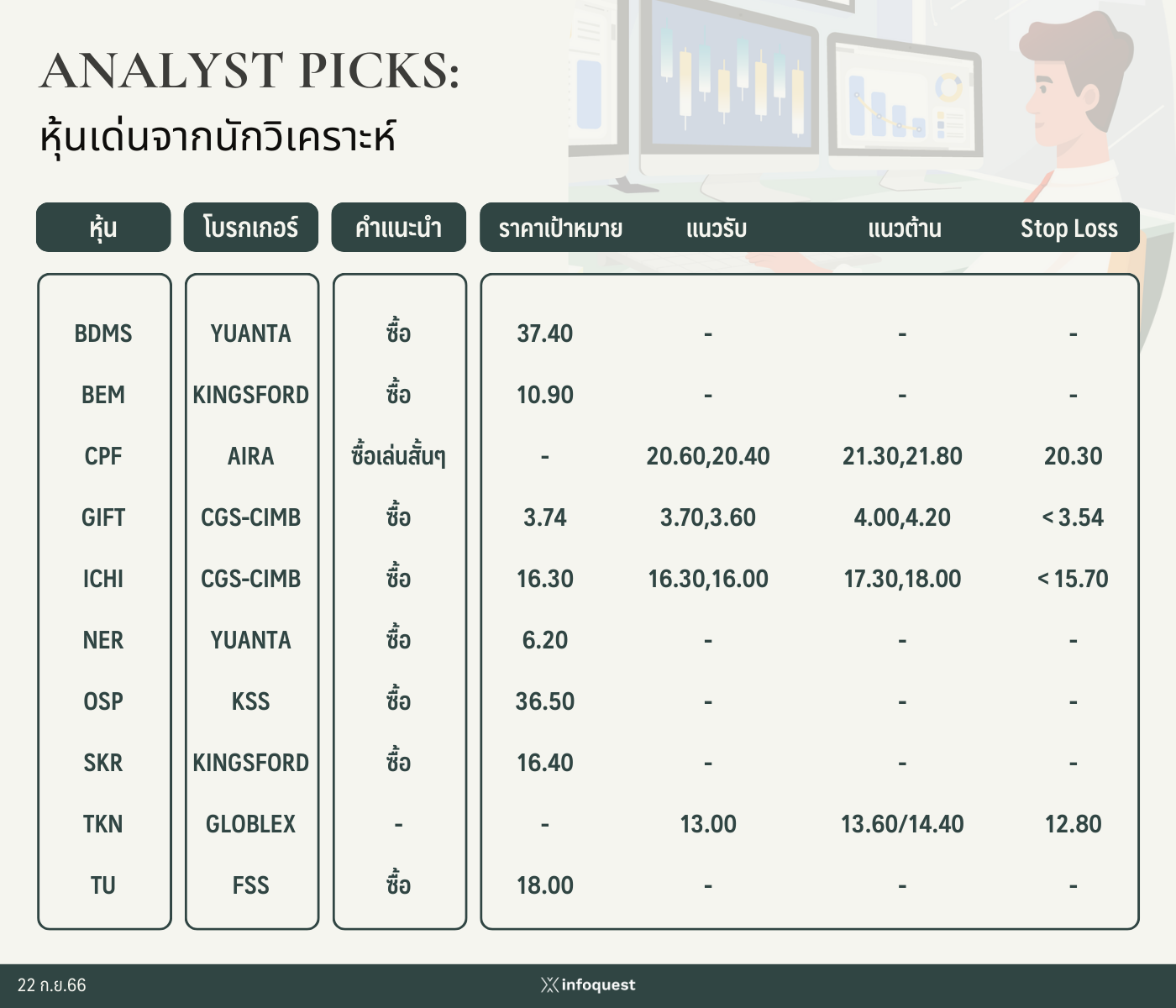Click the TU stock symbol
The height and width of the screenshot is (1008, 1176).
[x=103, y=885]
